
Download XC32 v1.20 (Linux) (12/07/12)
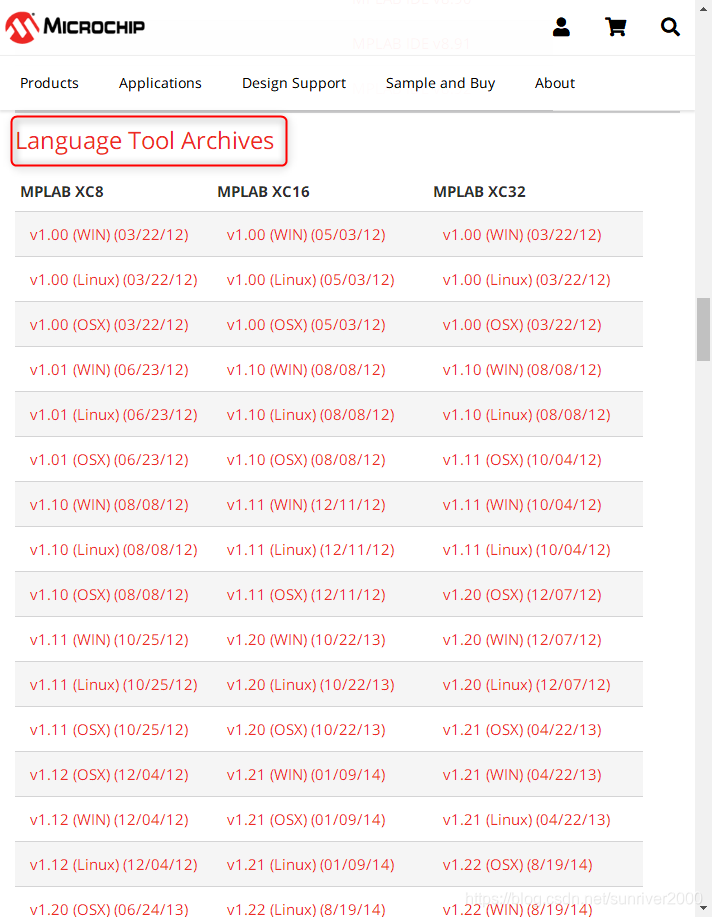(x=527, y=685)
